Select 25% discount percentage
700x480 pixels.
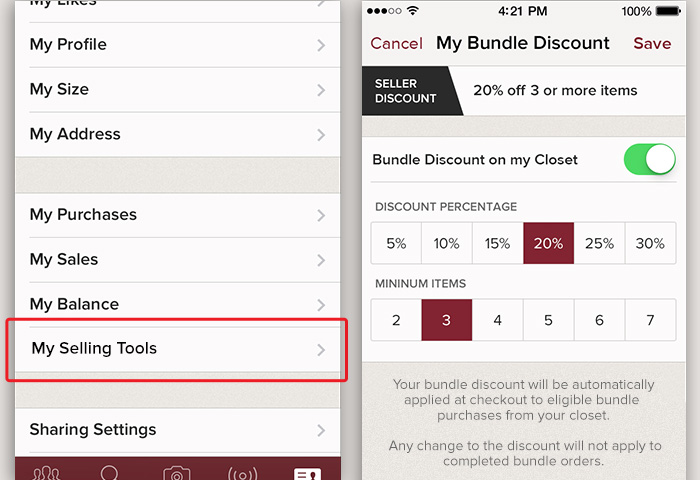pos(599,243)
